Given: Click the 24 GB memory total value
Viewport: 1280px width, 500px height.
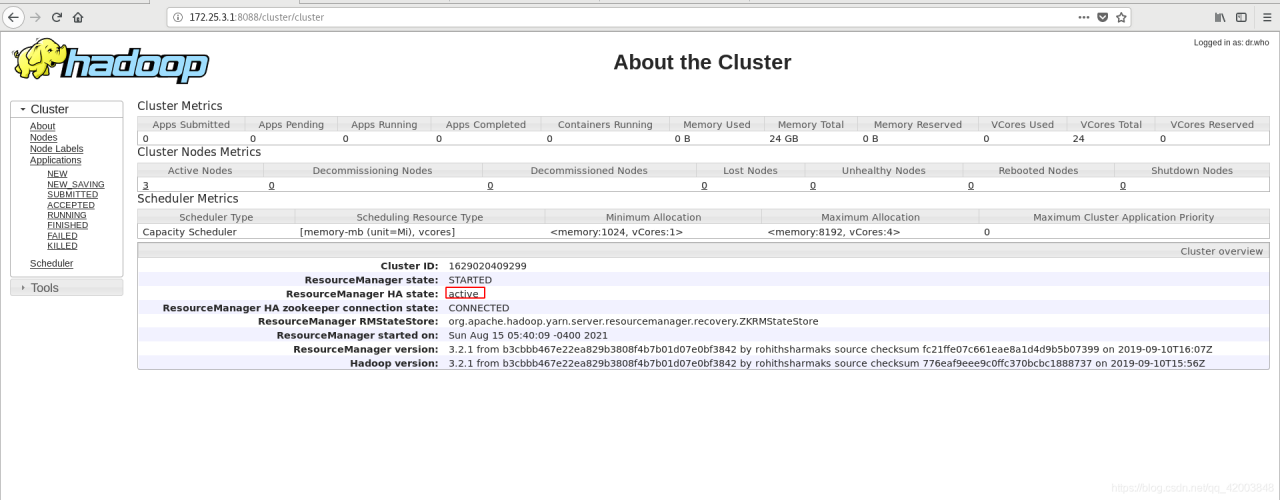Looking at the screenshot, I should click(x=784, y=139).
